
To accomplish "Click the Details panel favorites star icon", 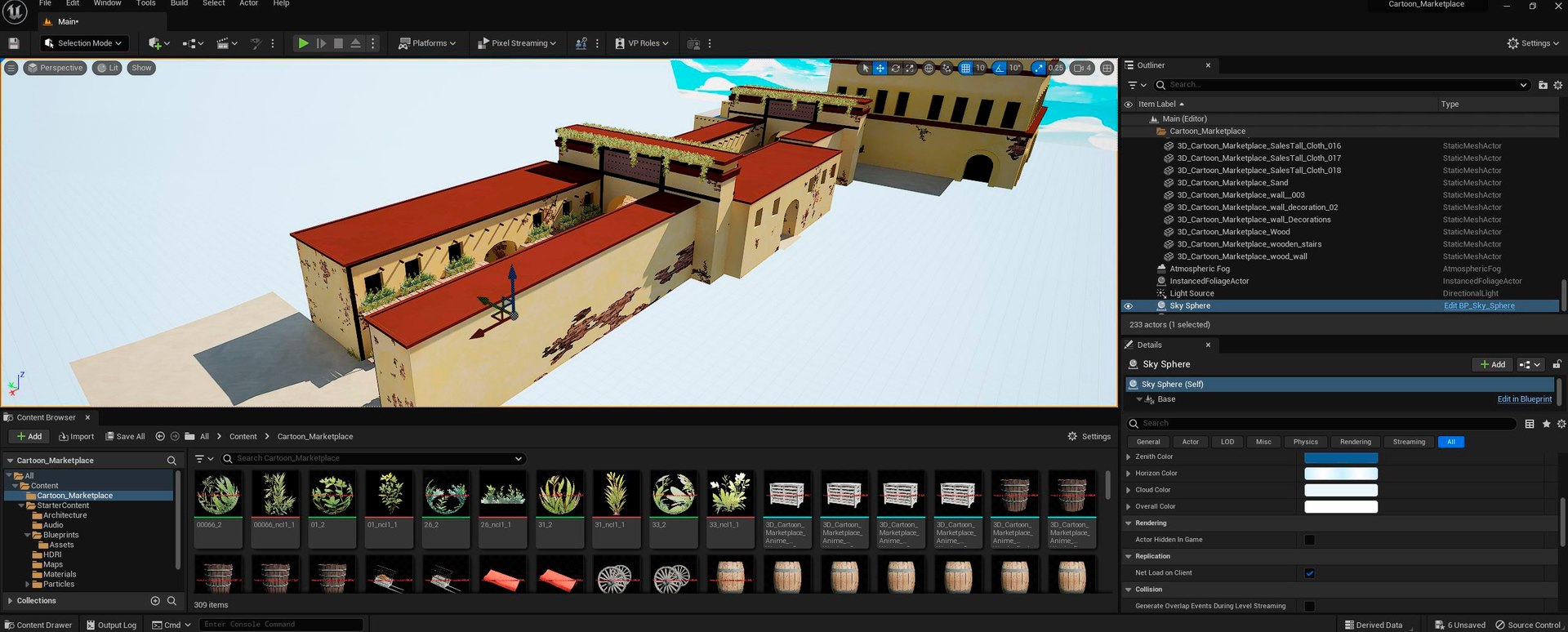I will [1546, 424].
